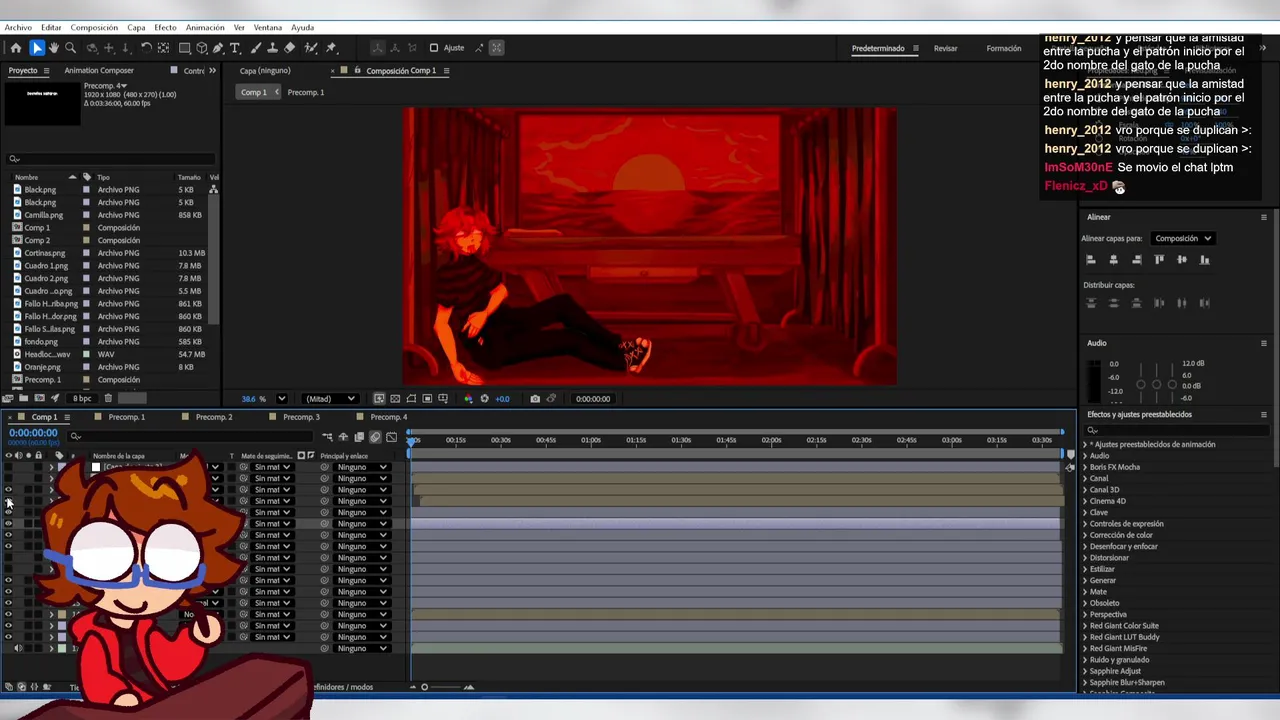Align layers to right edge
Image resolution: width=1280 pixels, height=720 pixels.
1137,260
